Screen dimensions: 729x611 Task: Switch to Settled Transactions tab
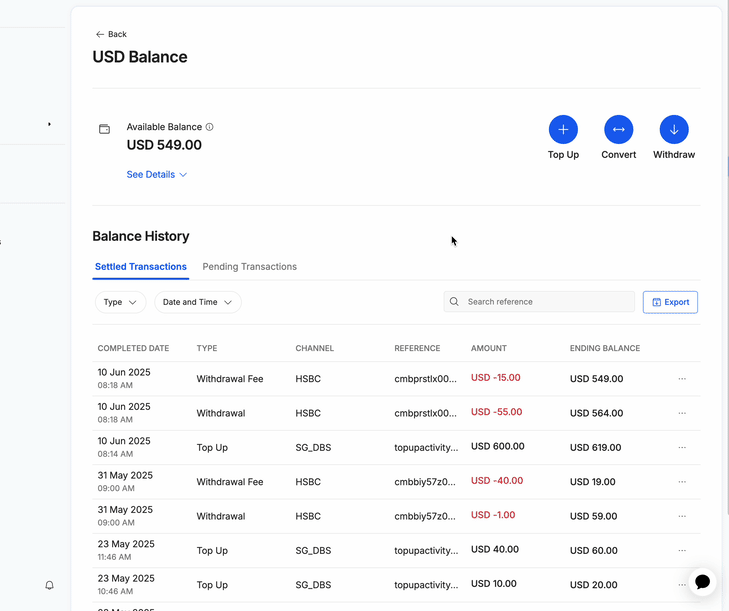tap(141, 266)
